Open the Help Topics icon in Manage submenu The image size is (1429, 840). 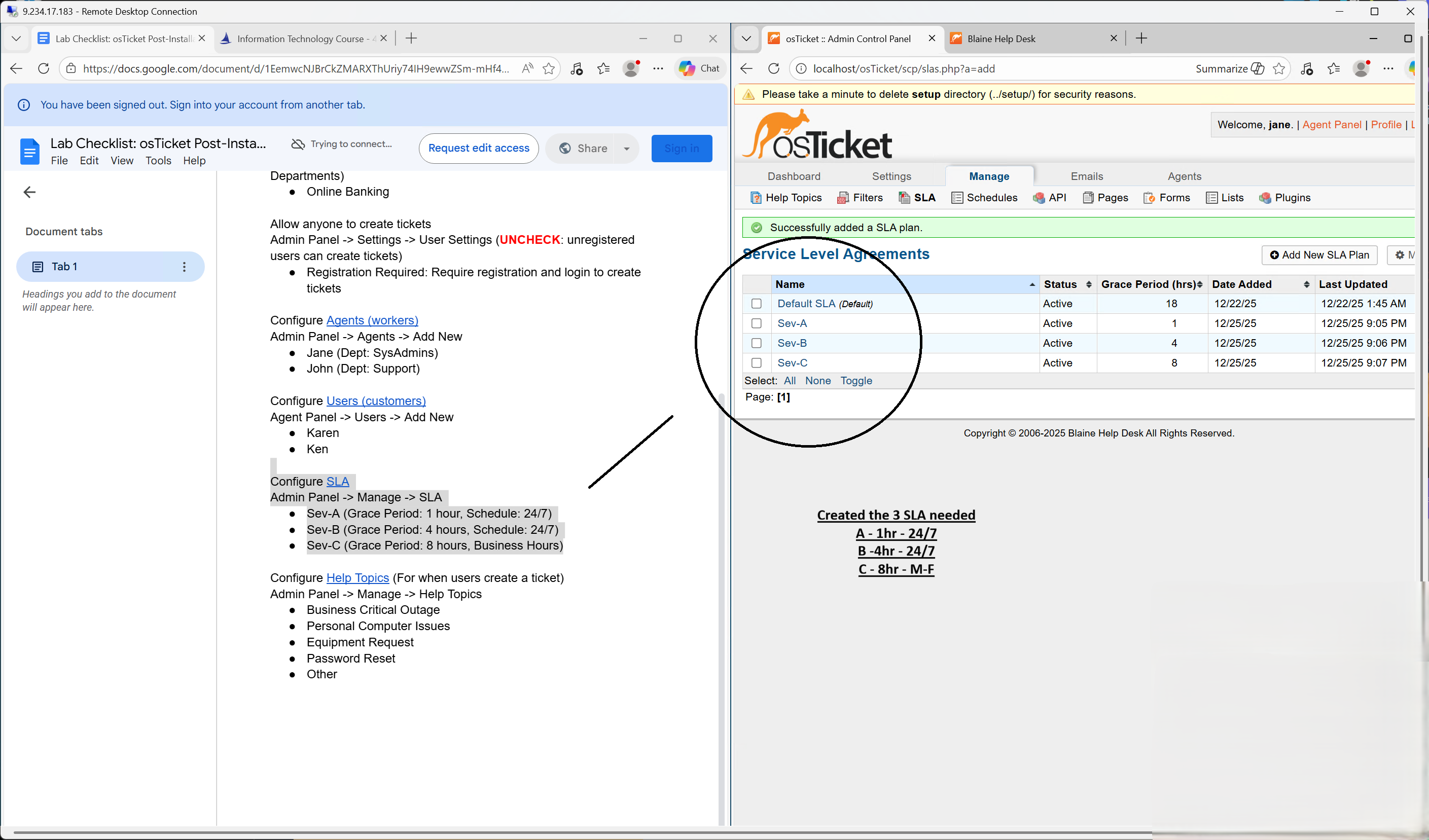756,198
